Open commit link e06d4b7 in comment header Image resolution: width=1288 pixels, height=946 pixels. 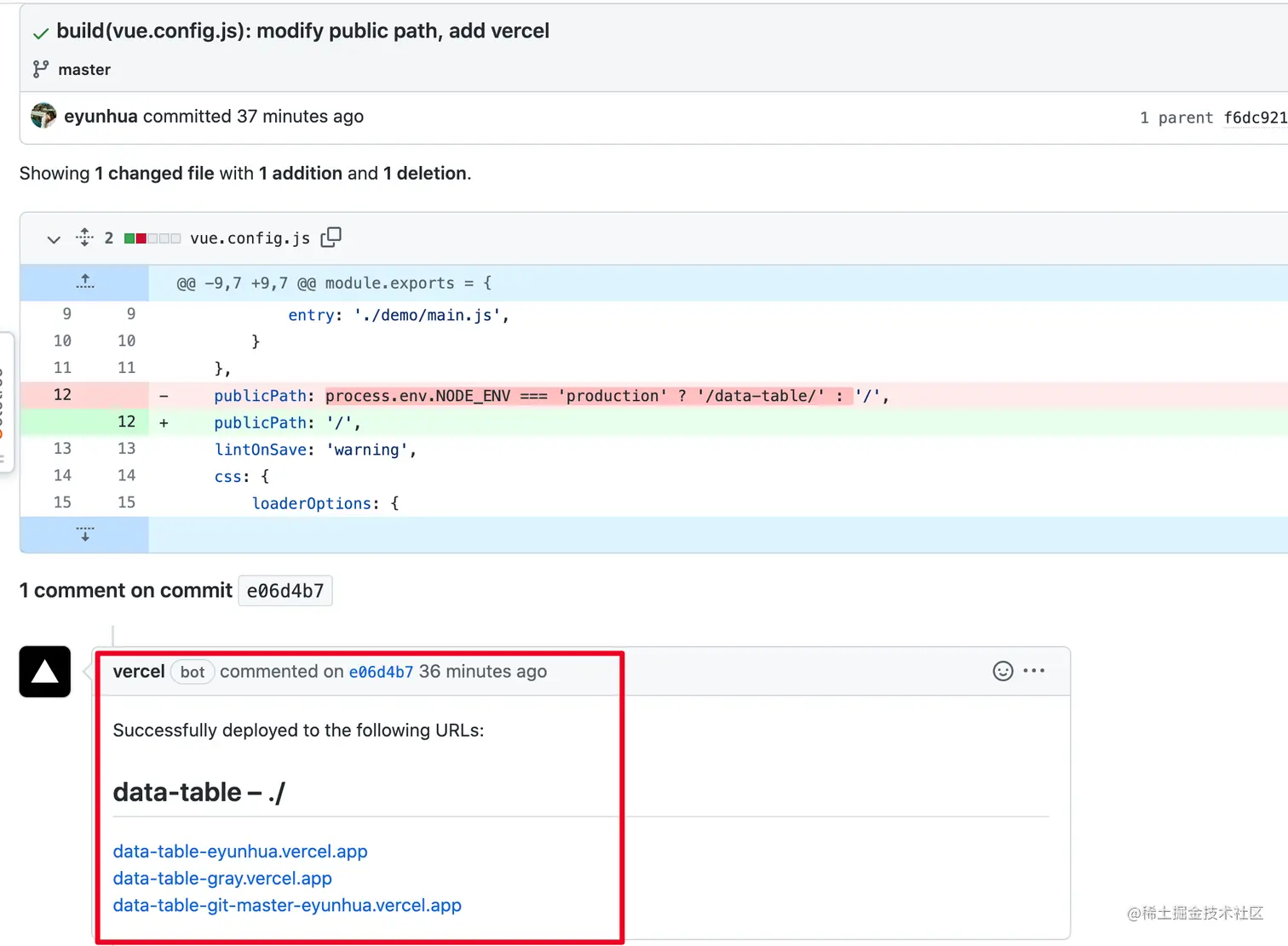pyautogui.click(x=381, y=672)
